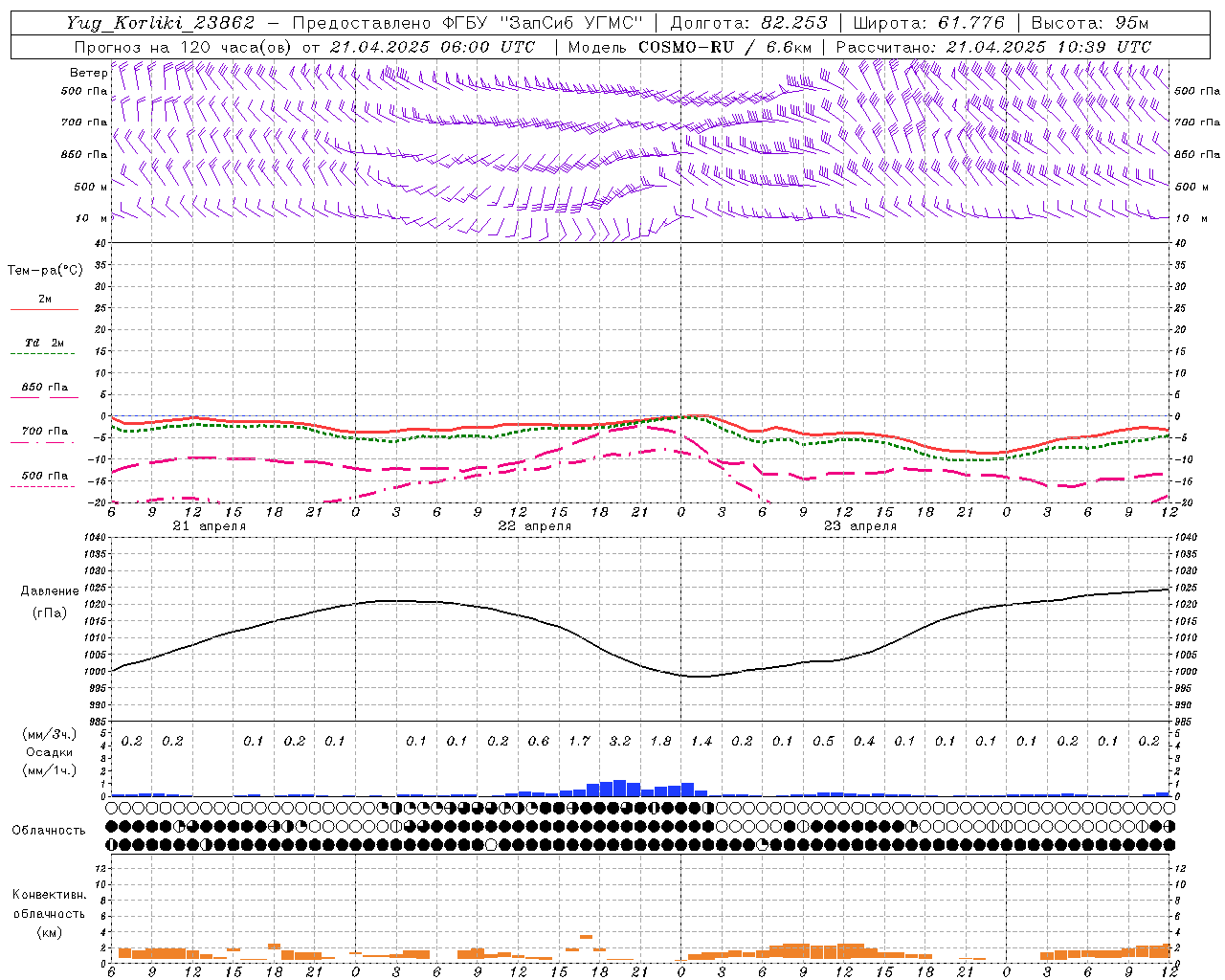The width and height of the screenshot is (1225, 980).
Task: Click the Давление panel label
Action: (50, 591)
